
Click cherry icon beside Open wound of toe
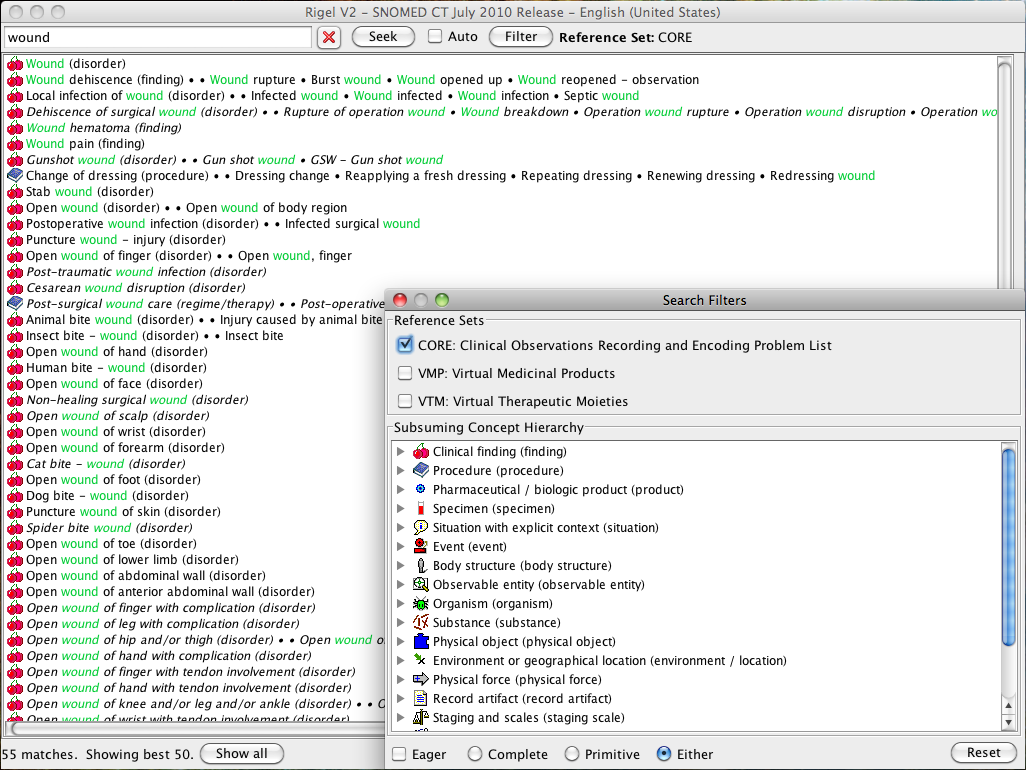15,544
